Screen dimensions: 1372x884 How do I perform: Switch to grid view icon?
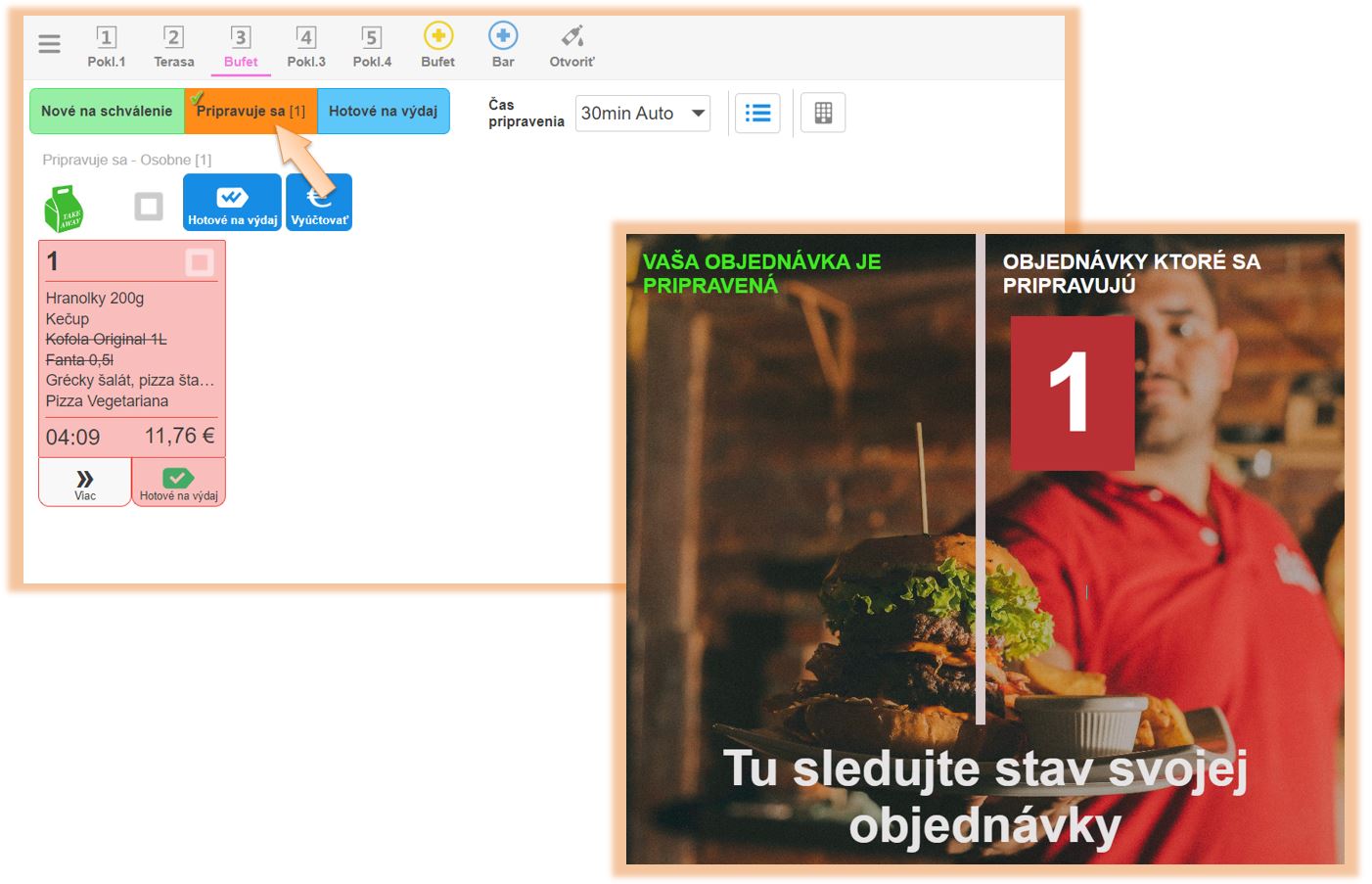pos(823,114)
